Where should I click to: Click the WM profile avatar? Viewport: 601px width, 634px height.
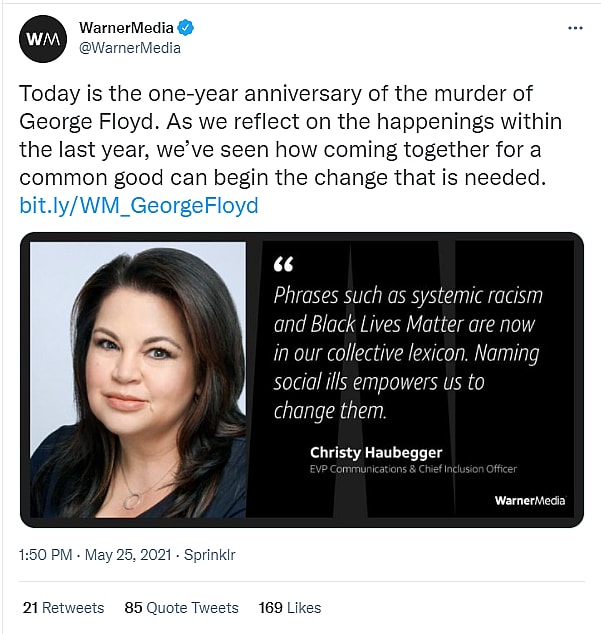43,37
